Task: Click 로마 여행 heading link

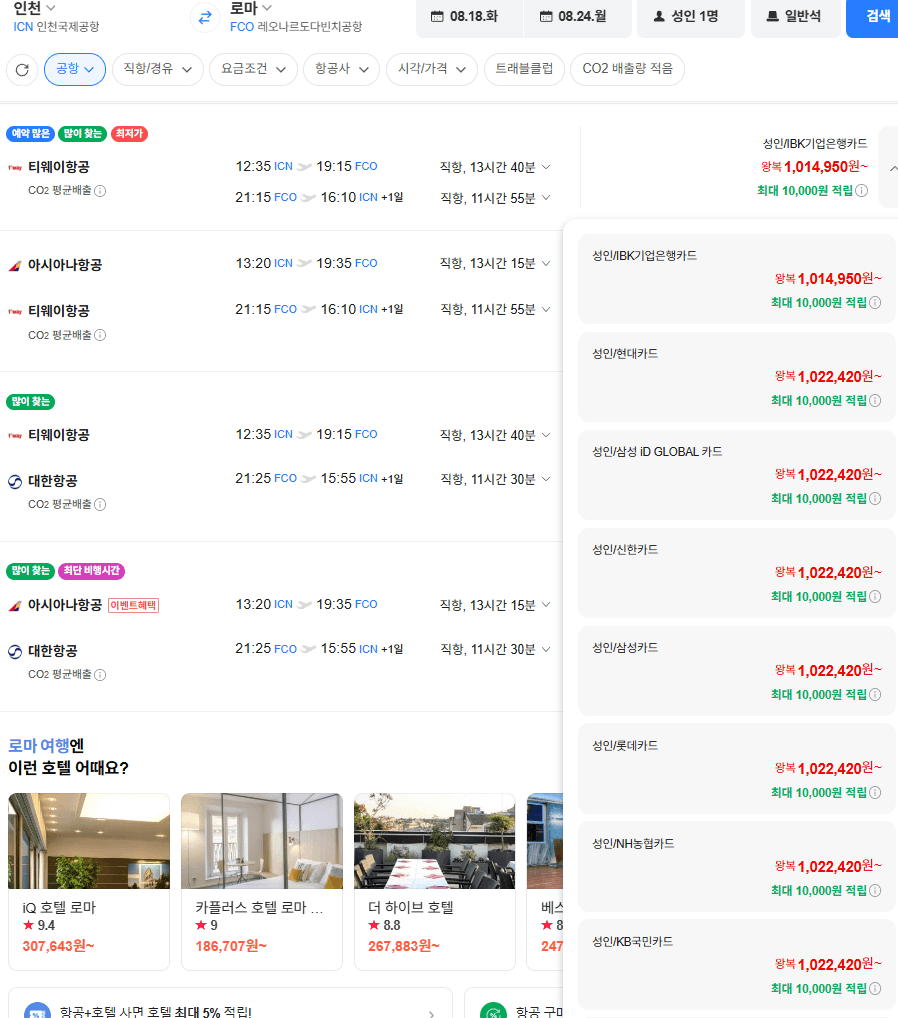Action: coord(38,745)
